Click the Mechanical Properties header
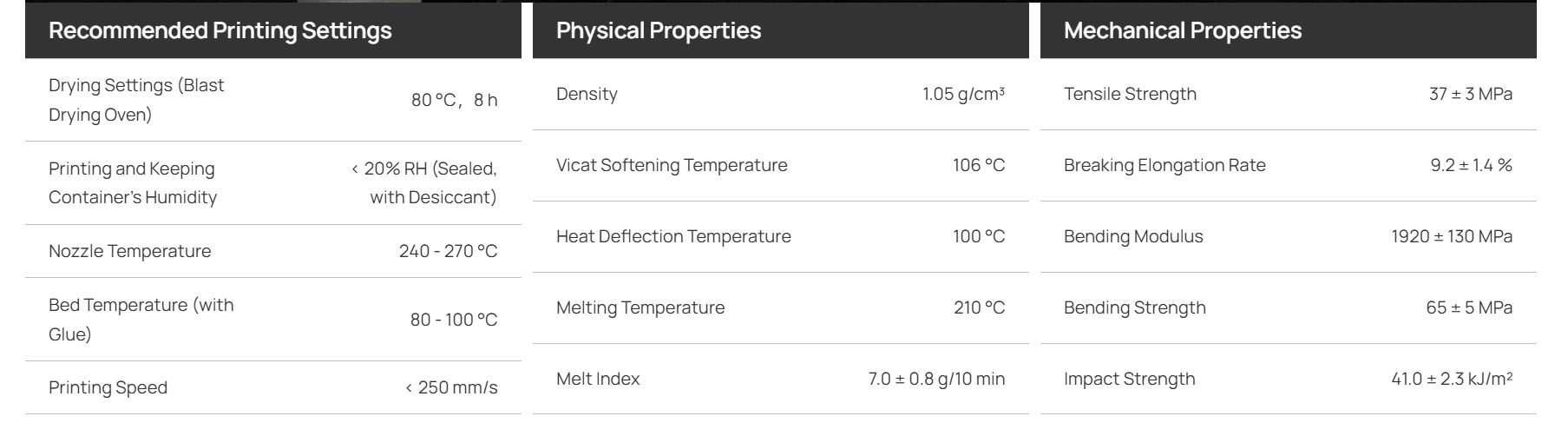Image resolution: width=1568 pixels, height=423 pixels. click(x=1183, y=30)
